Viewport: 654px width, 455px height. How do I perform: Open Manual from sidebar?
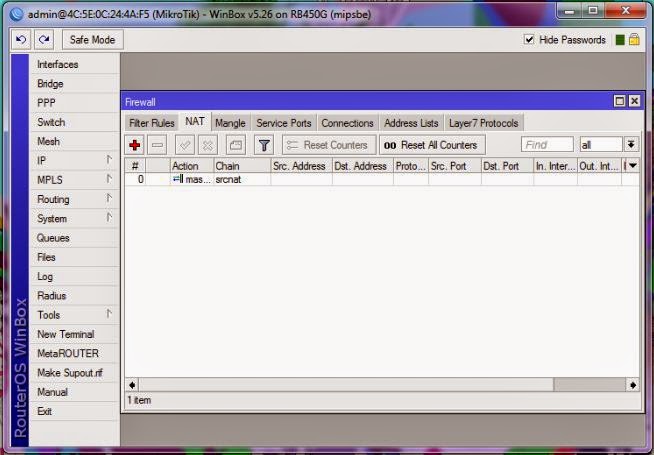pos(75,392)
